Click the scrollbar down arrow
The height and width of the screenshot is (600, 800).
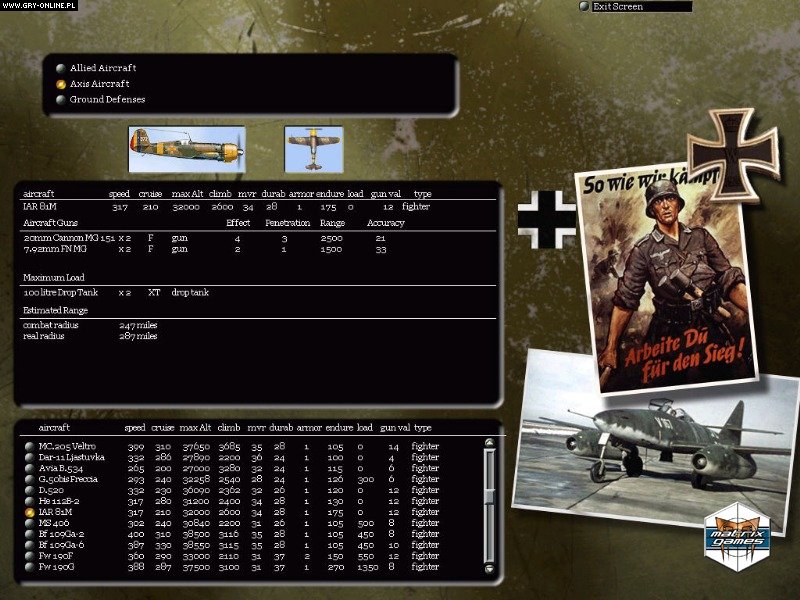487,569
